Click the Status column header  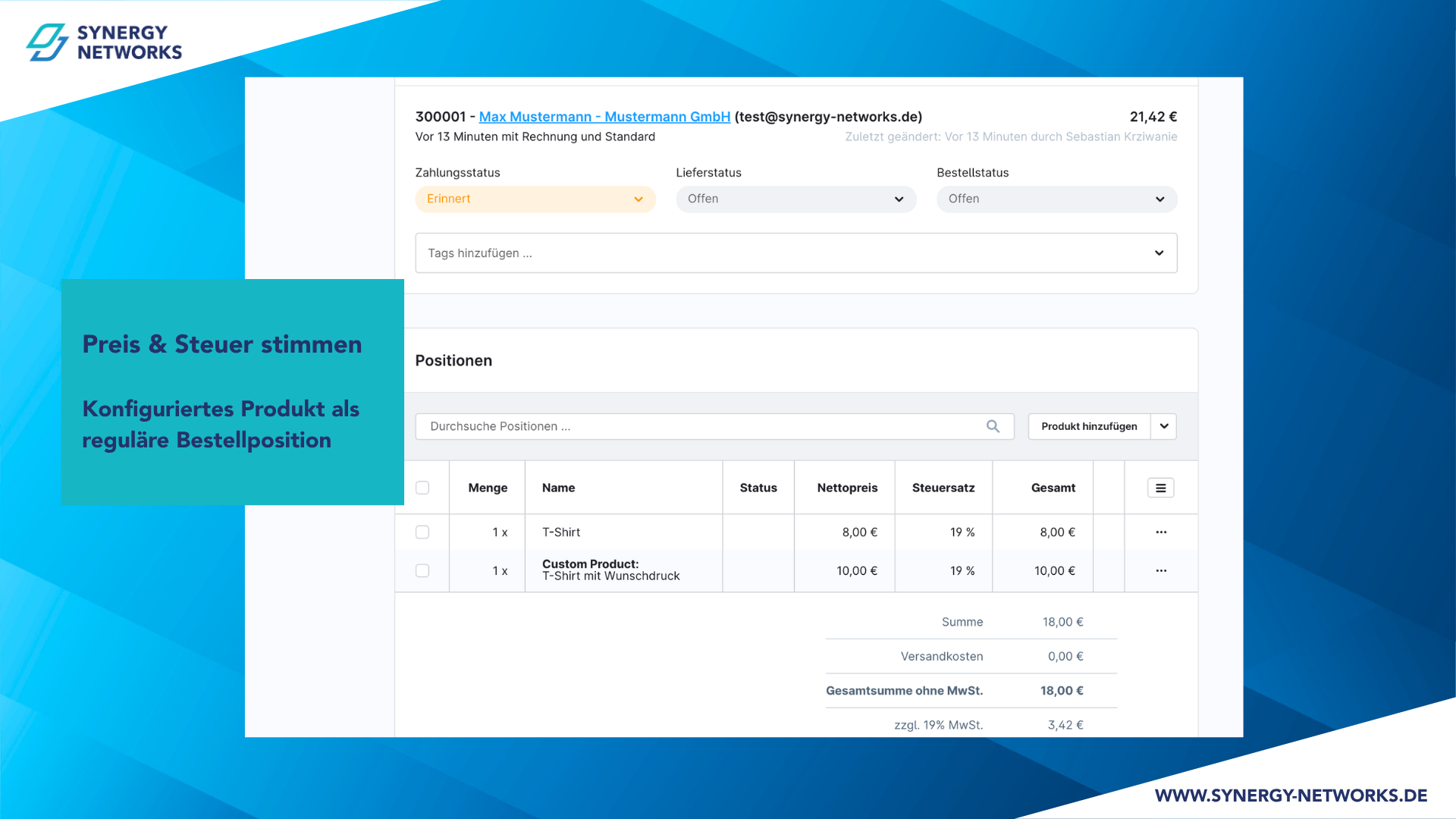click(758, 488)
